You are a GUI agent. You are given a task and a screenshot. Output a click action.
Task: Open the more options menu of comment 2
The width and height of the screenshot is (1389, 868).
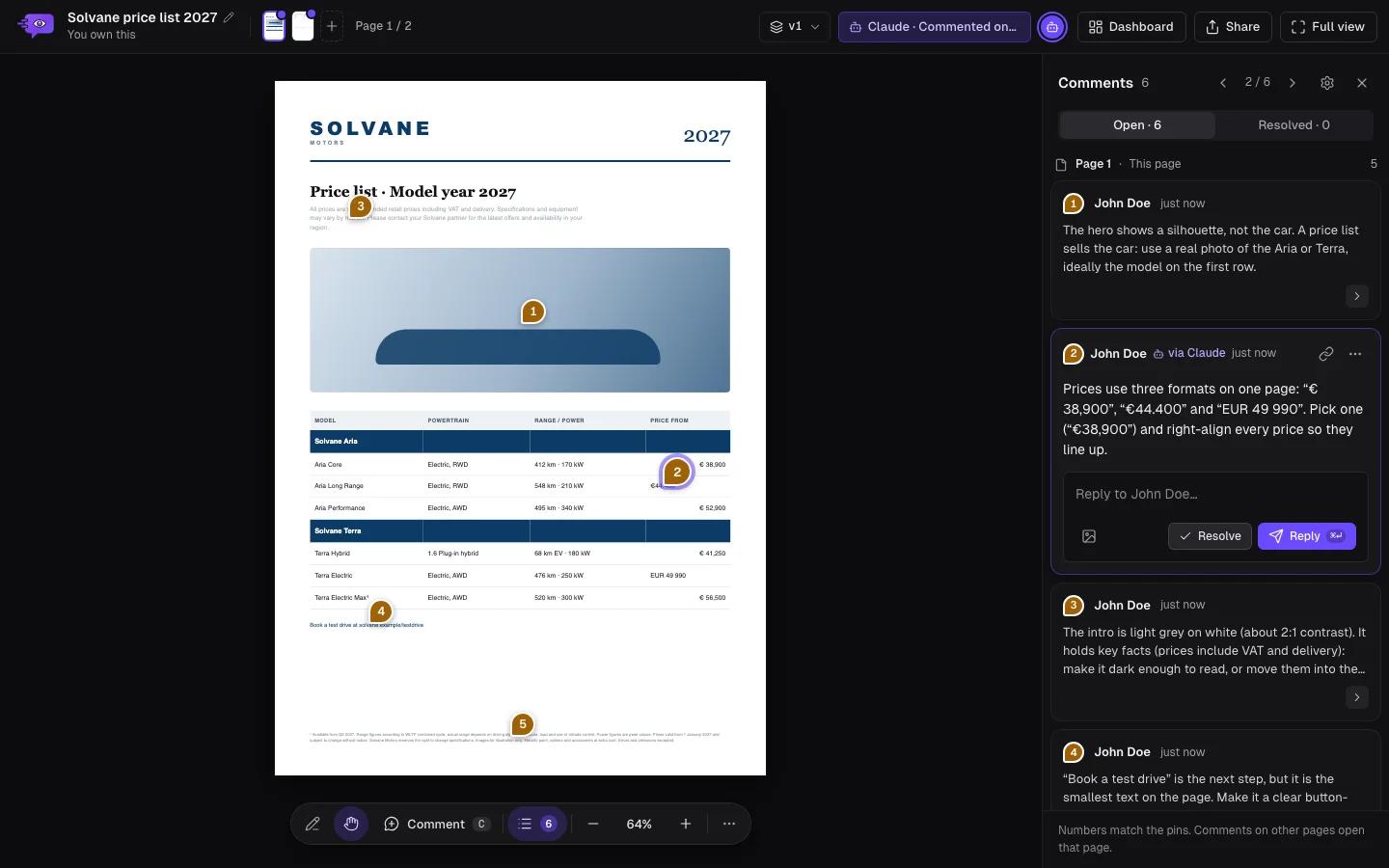1355,354
